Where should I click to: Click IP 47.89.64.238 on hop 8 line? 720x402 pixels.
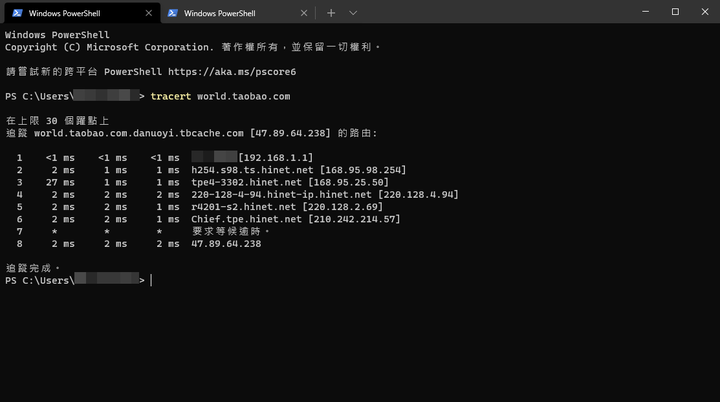[x=226, y=243]
